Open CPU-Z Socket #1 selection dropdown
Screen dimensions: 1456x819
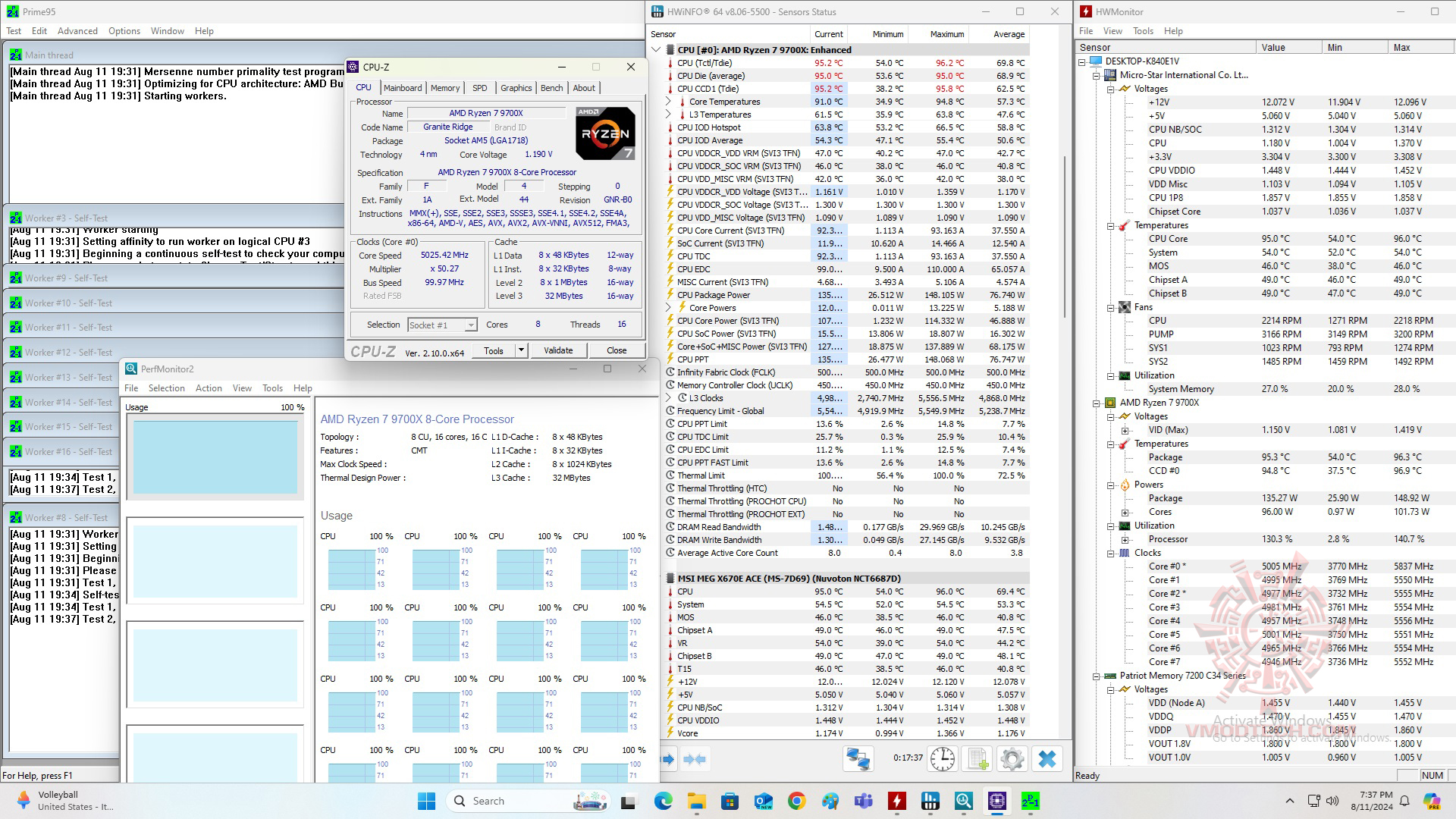point(470,325)
